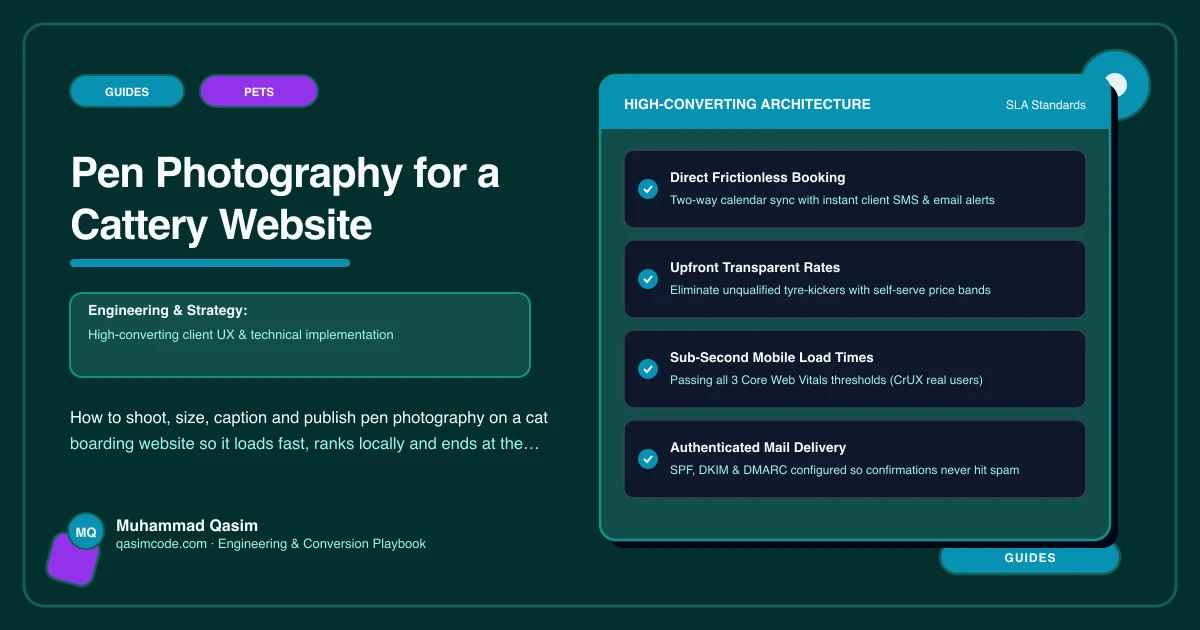Click 'SPF, DKIM & DMARC configured' description text
This screenshot has height=630, width=1200.
(x=845, y=470)
